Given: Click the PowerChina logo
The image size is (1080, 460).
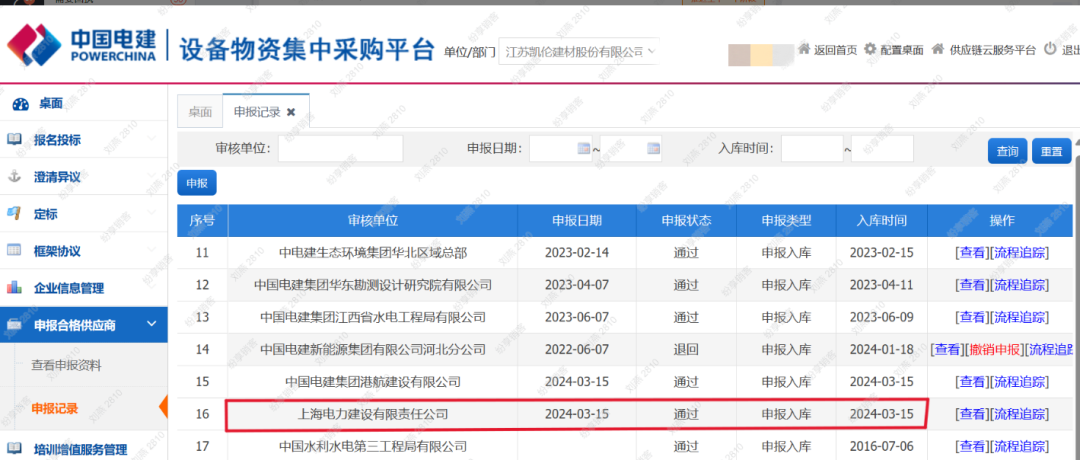Looking at the screenshot, I should coord(81,45).
